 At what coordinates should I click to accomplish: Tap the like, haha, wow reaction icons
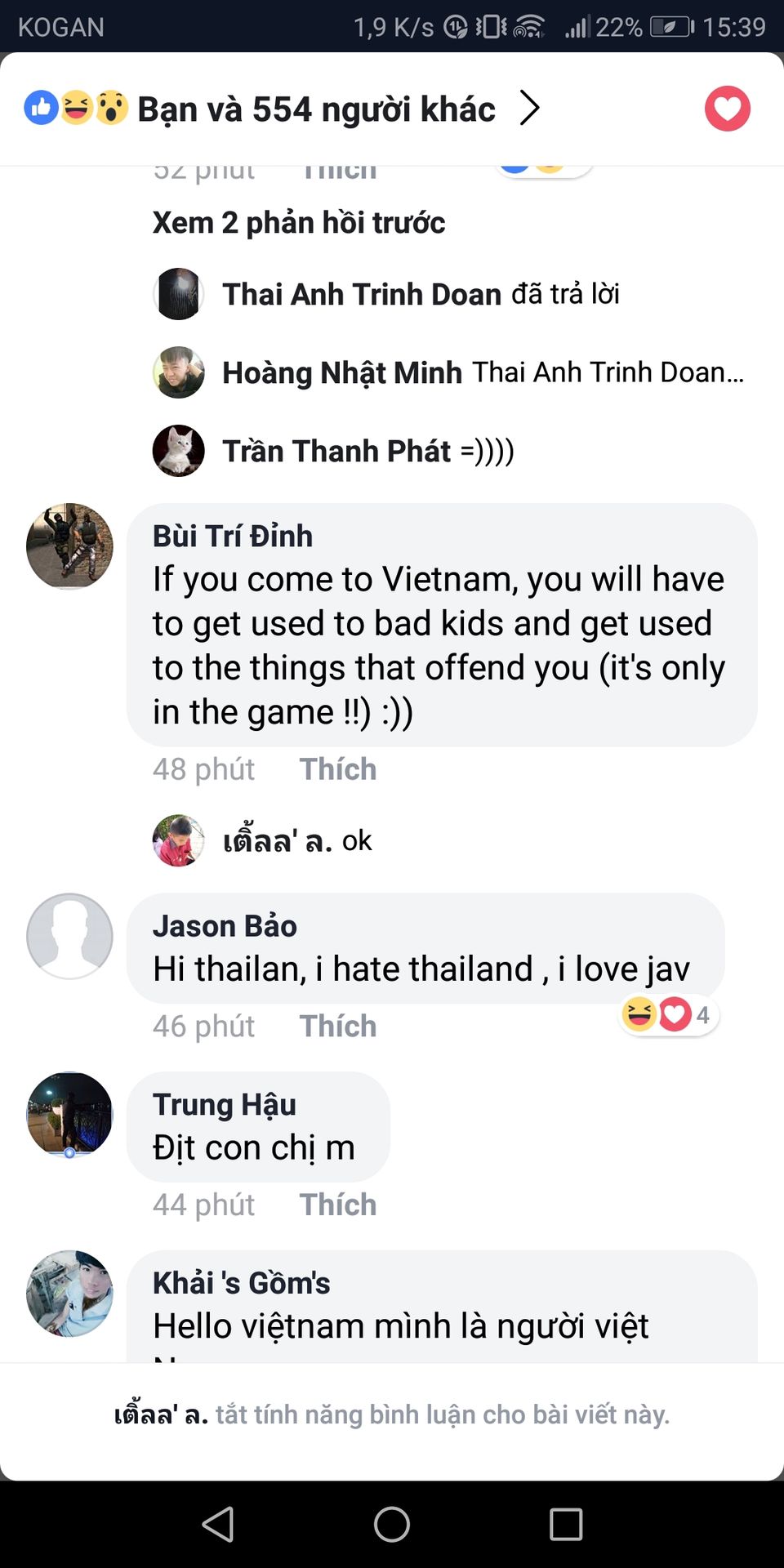[x=76, y=108]
